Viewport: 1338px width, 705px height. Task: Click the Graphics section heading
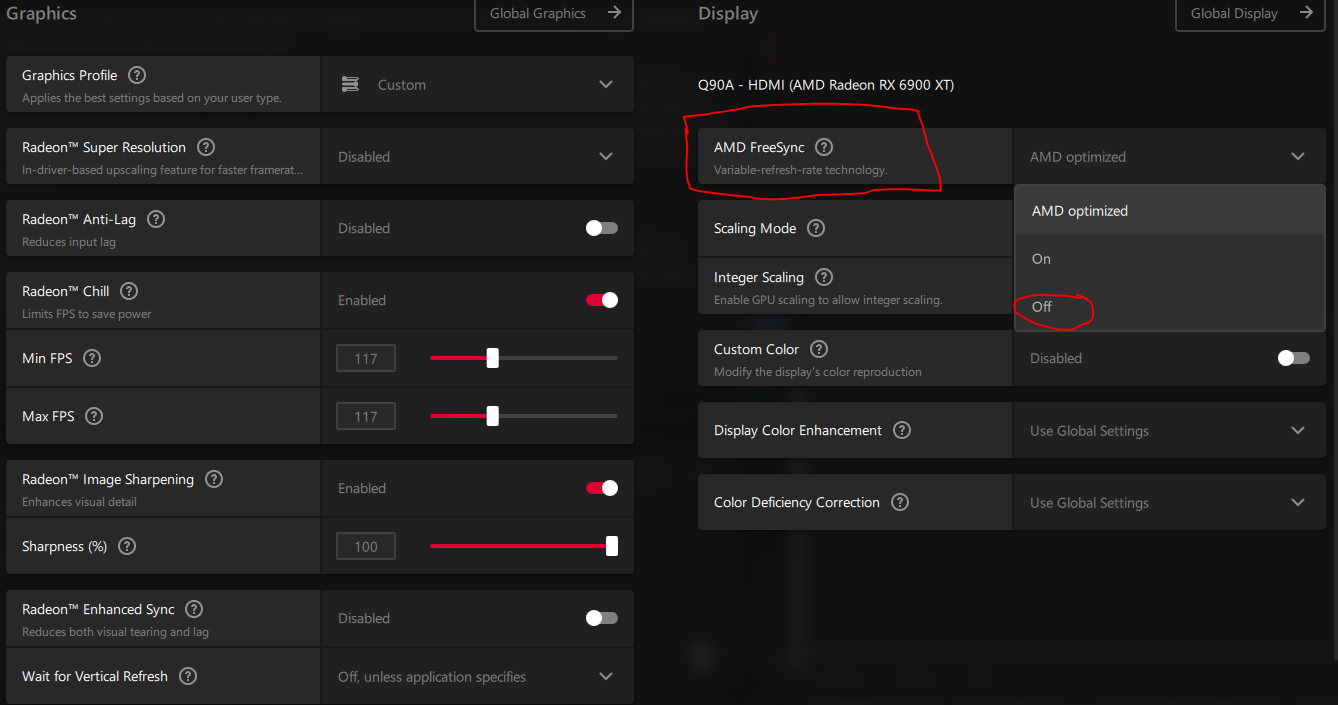coord(41,14)
